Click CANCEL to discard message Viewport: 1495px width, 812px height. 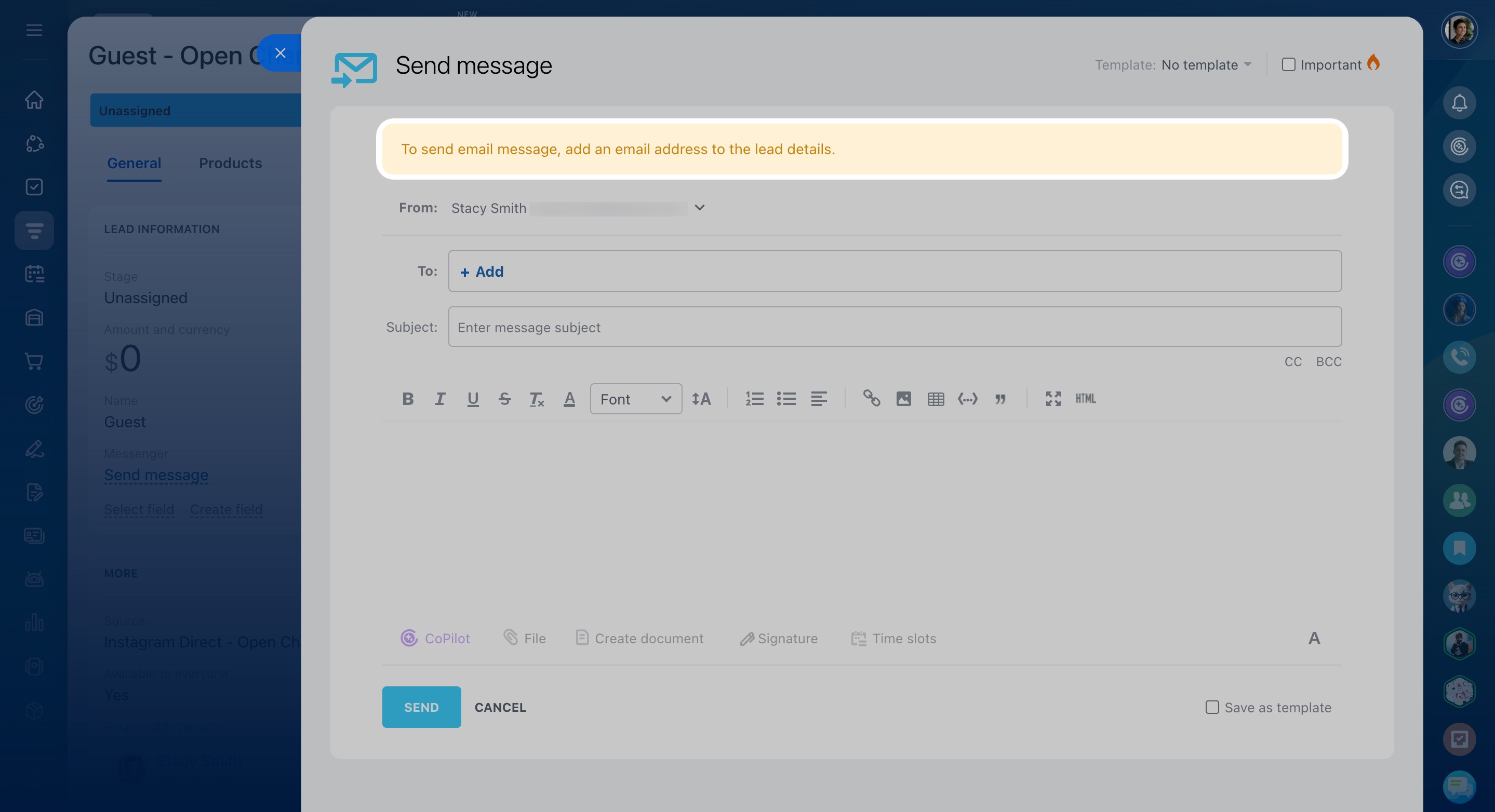(x=500, y=707)
